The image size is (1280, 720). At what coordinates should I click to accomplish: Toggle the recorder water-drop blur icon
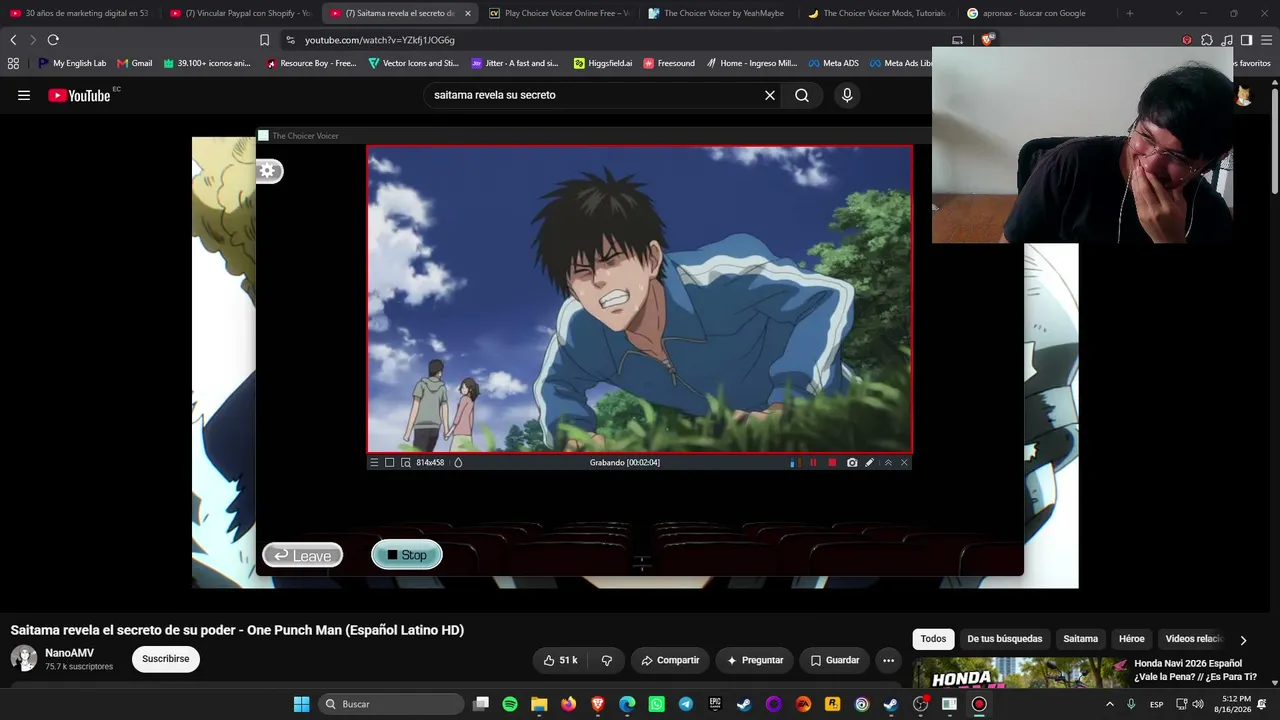coord(458,463)
